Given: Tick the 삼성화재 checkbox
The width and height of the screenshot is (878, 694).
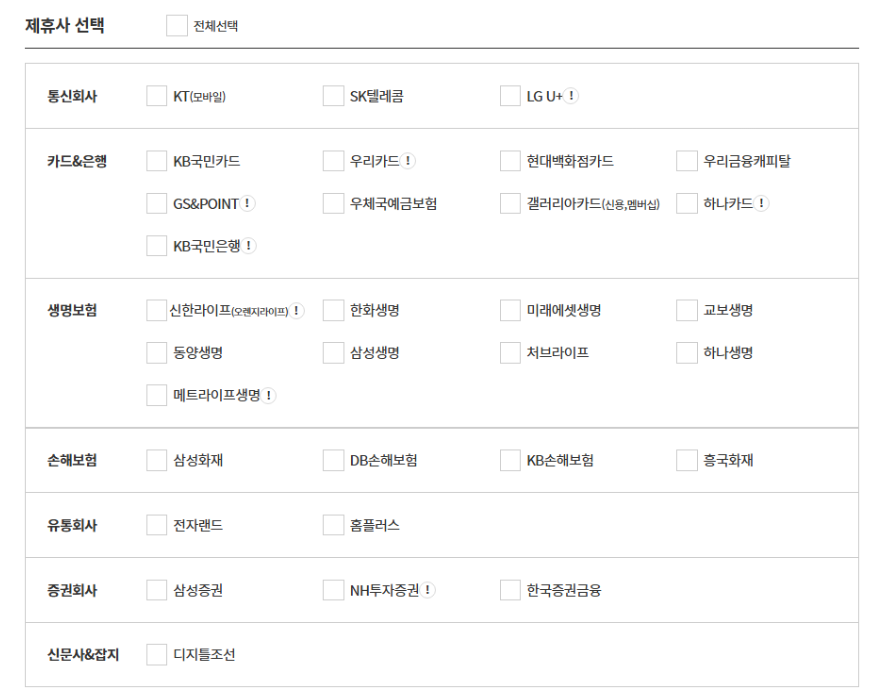Looking at the screenshot, I should (x=156, y=460).
